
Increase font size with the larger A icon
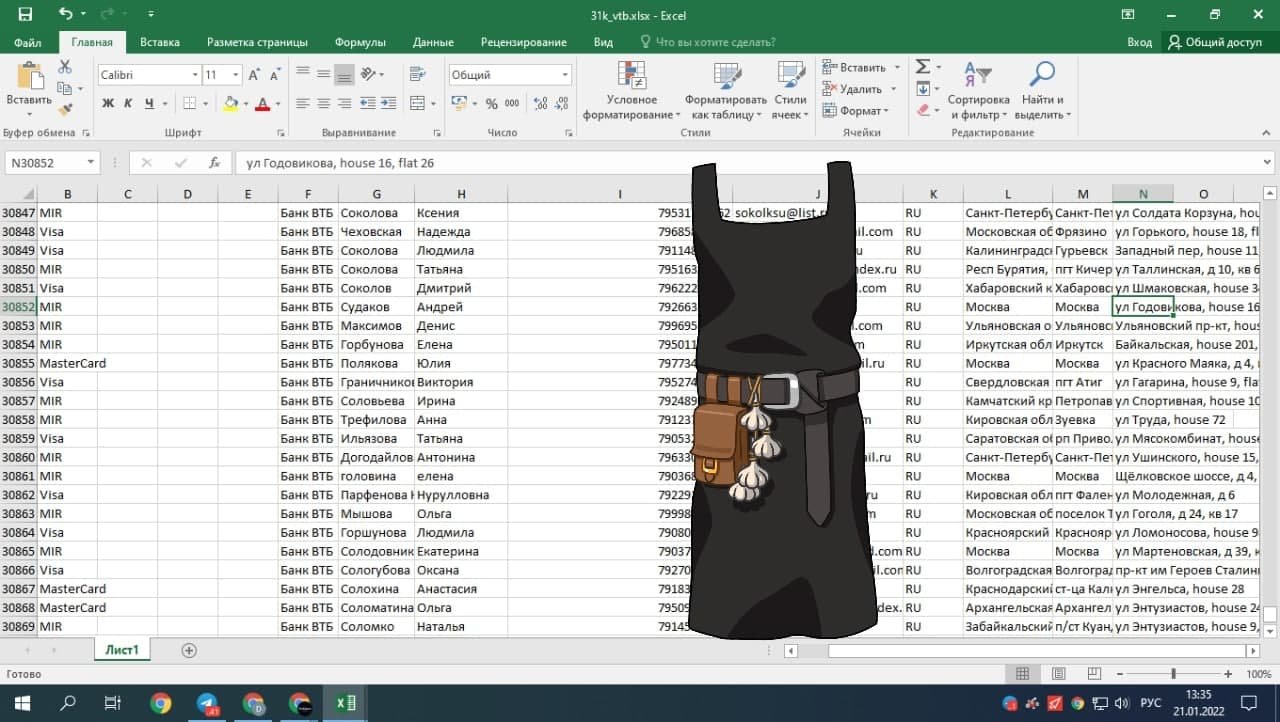[254, 75]
